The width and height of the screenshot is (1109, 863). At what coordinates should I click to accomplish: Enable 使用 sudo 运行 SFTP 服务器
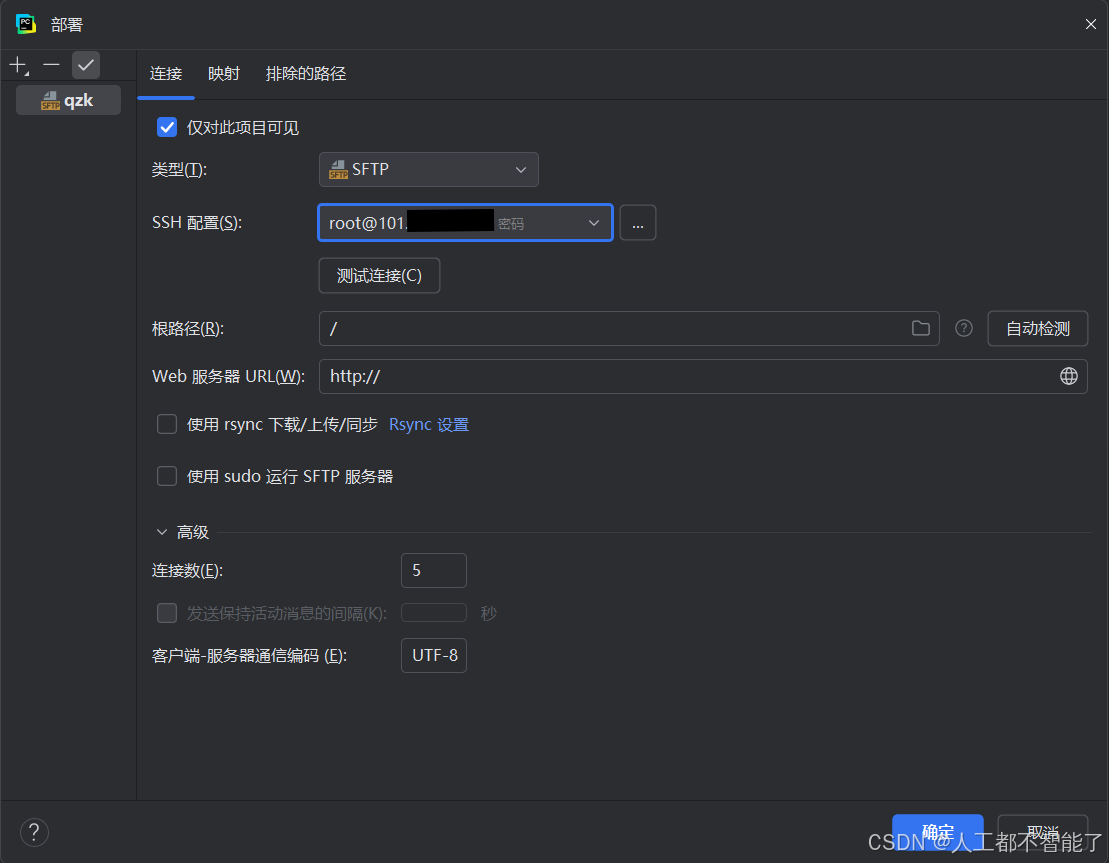(167, 476)
